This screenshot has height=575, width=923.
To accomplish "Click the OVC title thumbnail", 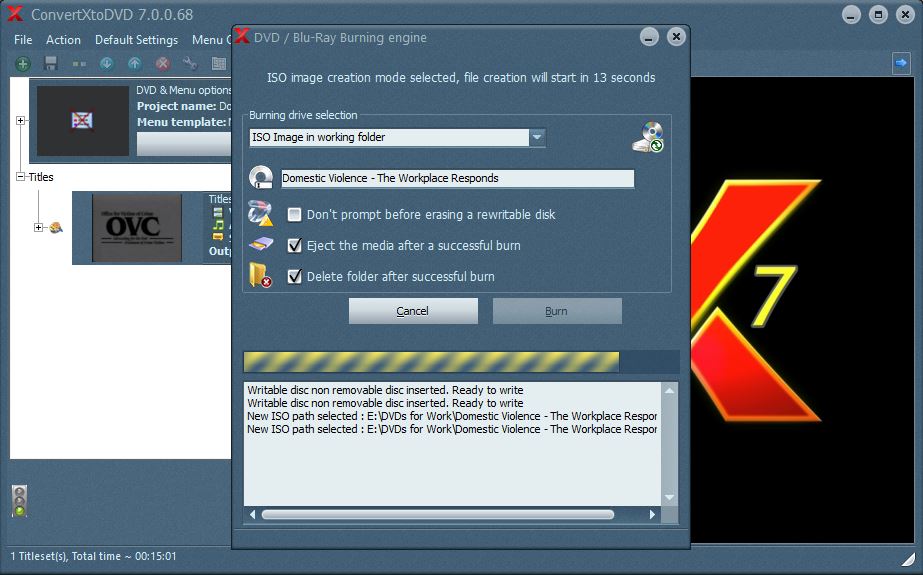I will pyautogui.click(x=137, y=228).
